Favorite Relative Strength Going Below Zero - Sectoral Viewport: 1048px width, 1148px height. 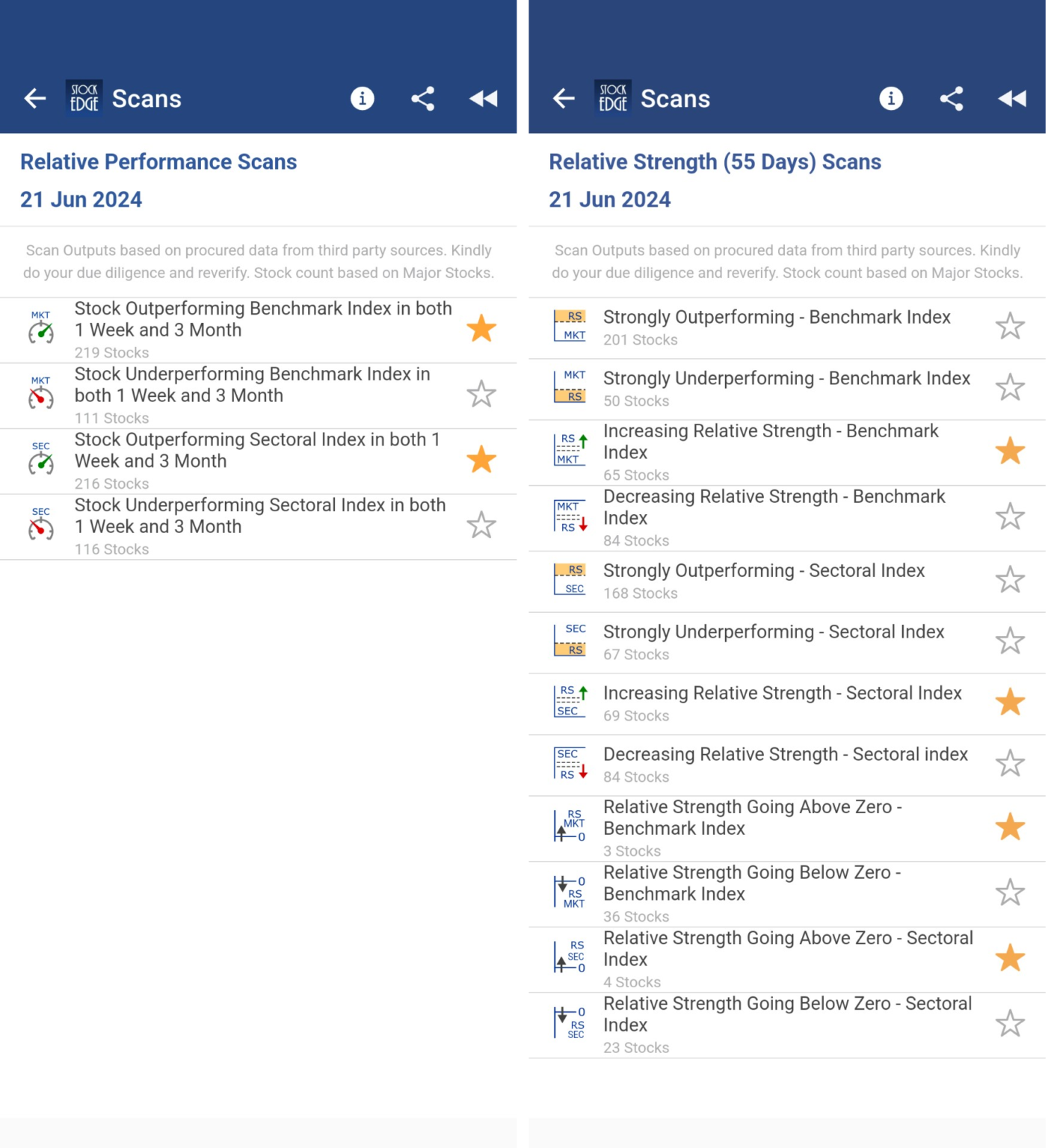[1010, 1024]
